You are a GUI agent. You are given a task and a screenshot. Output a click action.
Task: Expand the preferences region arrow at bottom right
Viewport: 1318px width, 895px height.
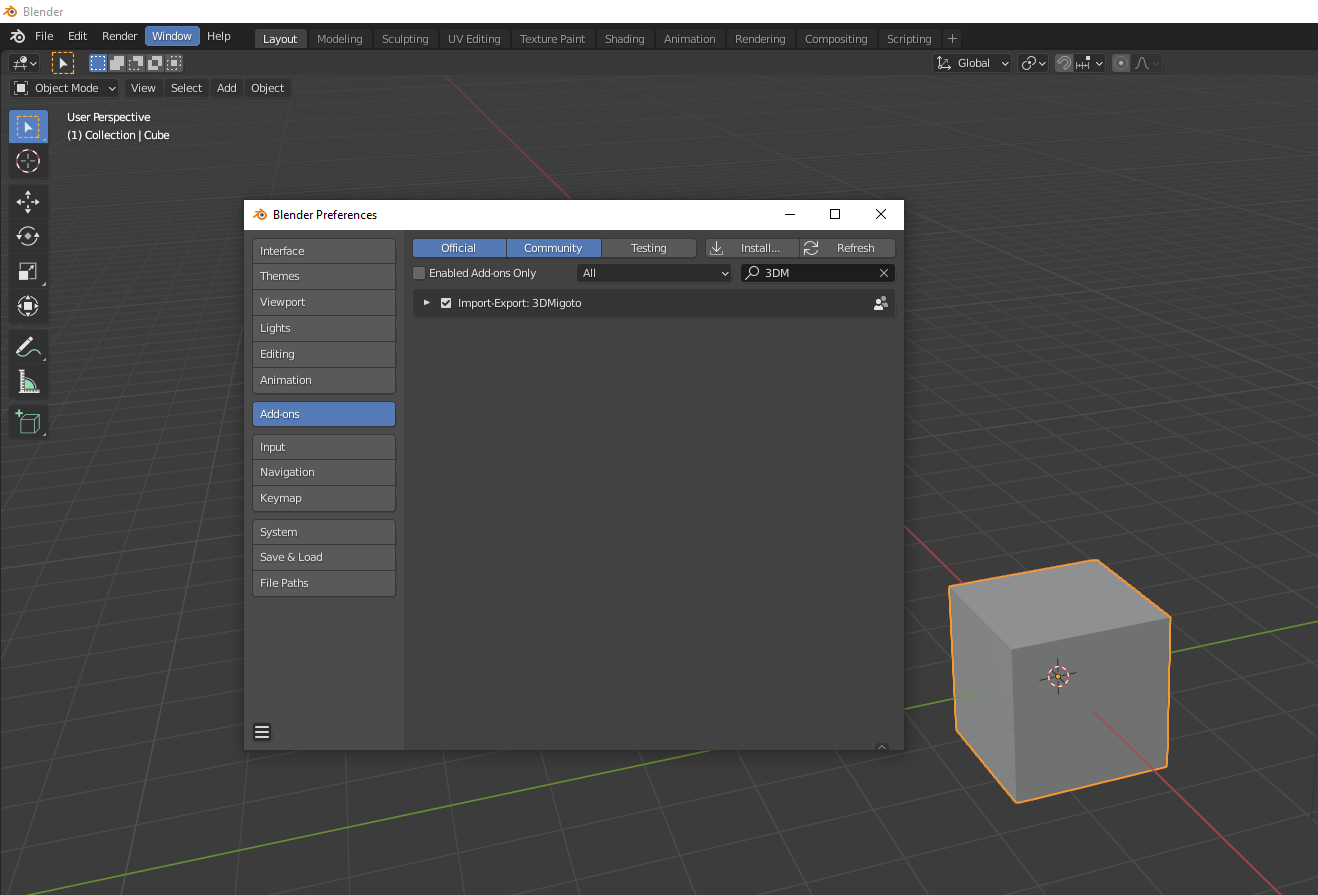tap(881, 747)
